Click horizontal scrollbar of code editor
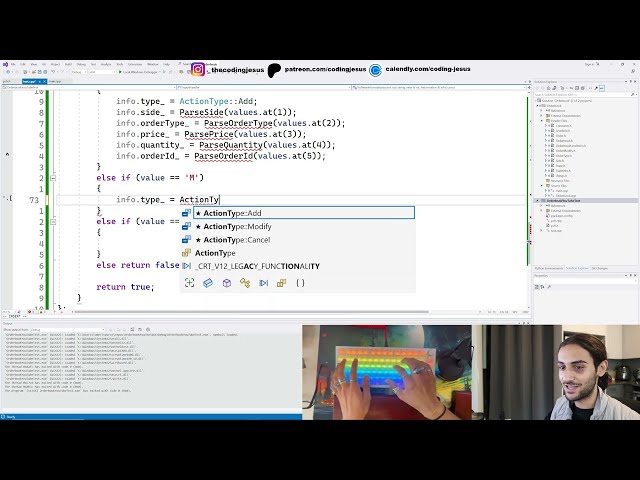This screenshot has width=640, height=480. tap(251, 312)
